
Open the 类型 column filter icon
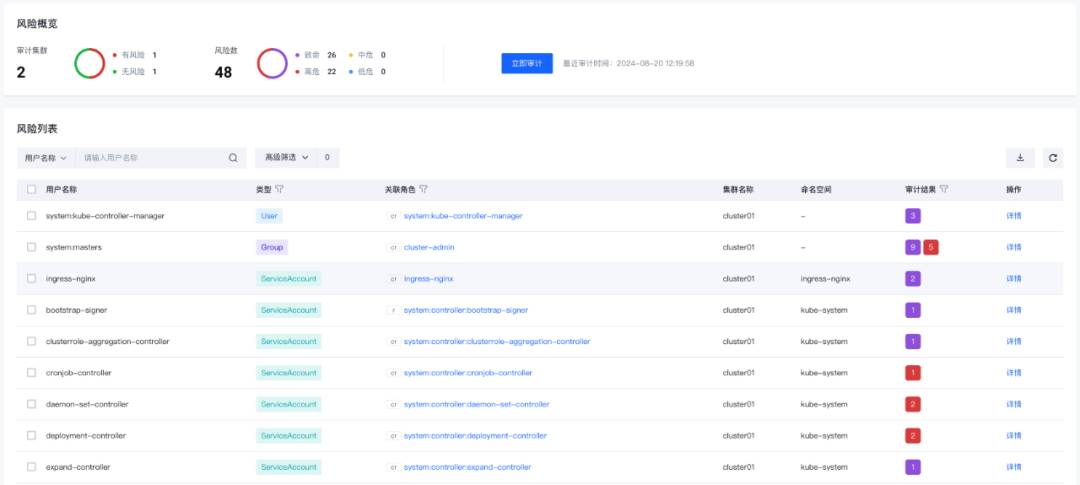pyautogui.click(x=279, y=189)
